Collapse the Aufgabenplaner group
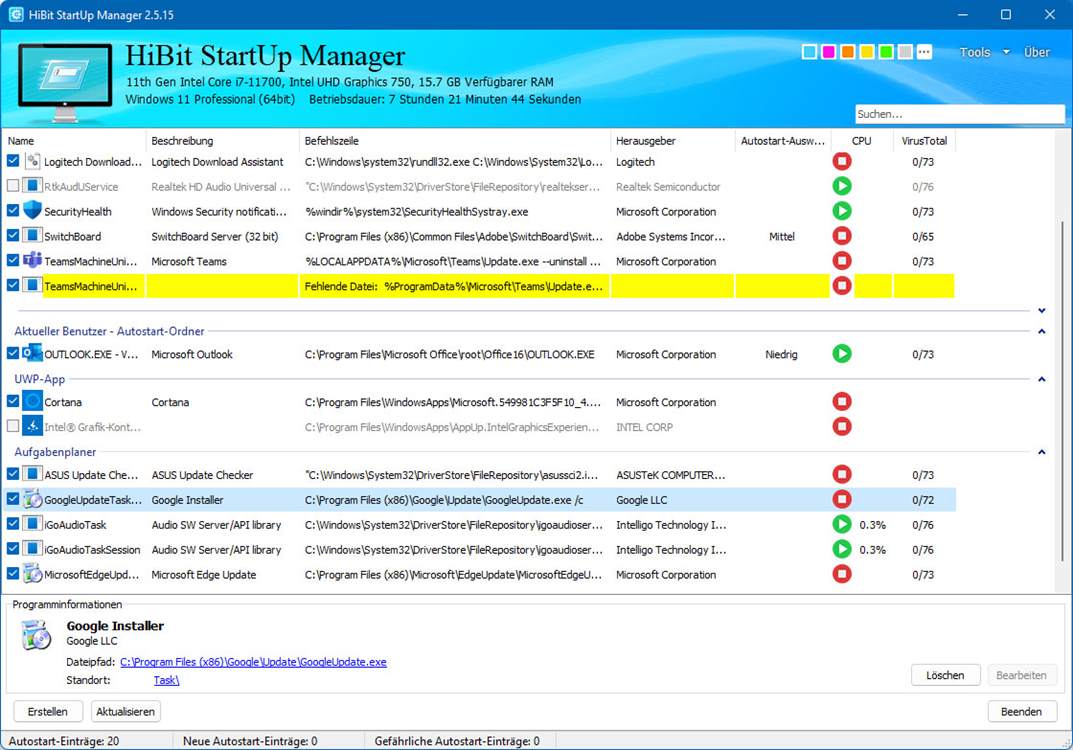Image resolution: width=1073 pixels, height=750 pixels. (1042, 452)
